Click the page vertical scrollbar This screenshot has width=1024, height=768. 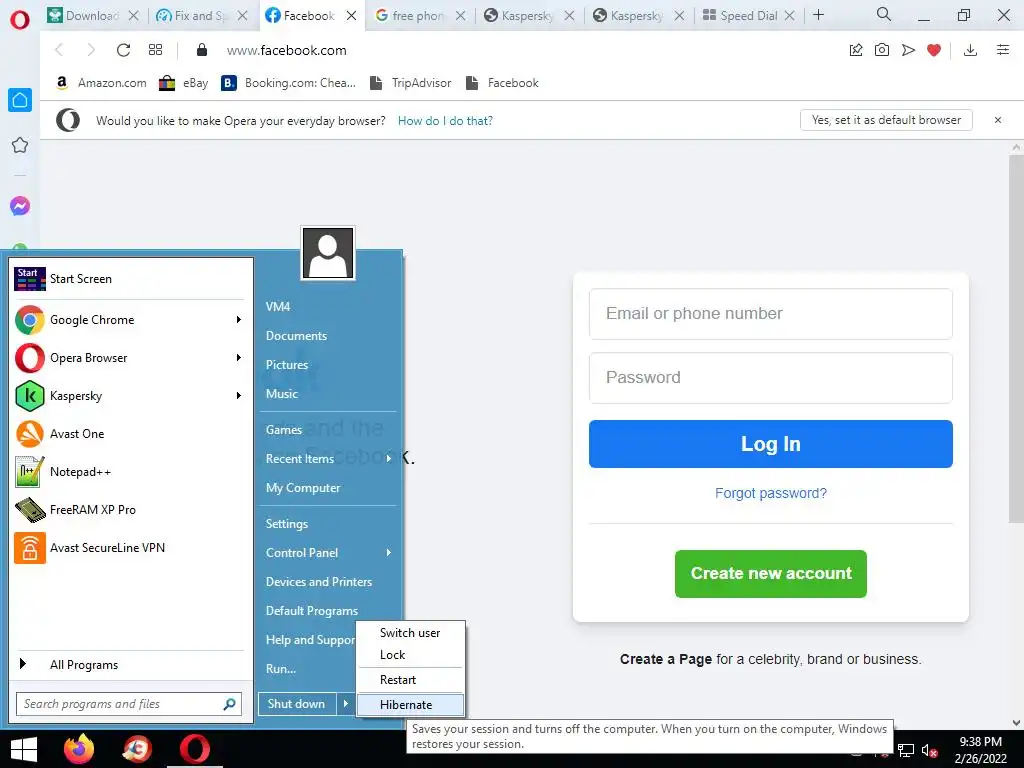(x=1016, y=340)
